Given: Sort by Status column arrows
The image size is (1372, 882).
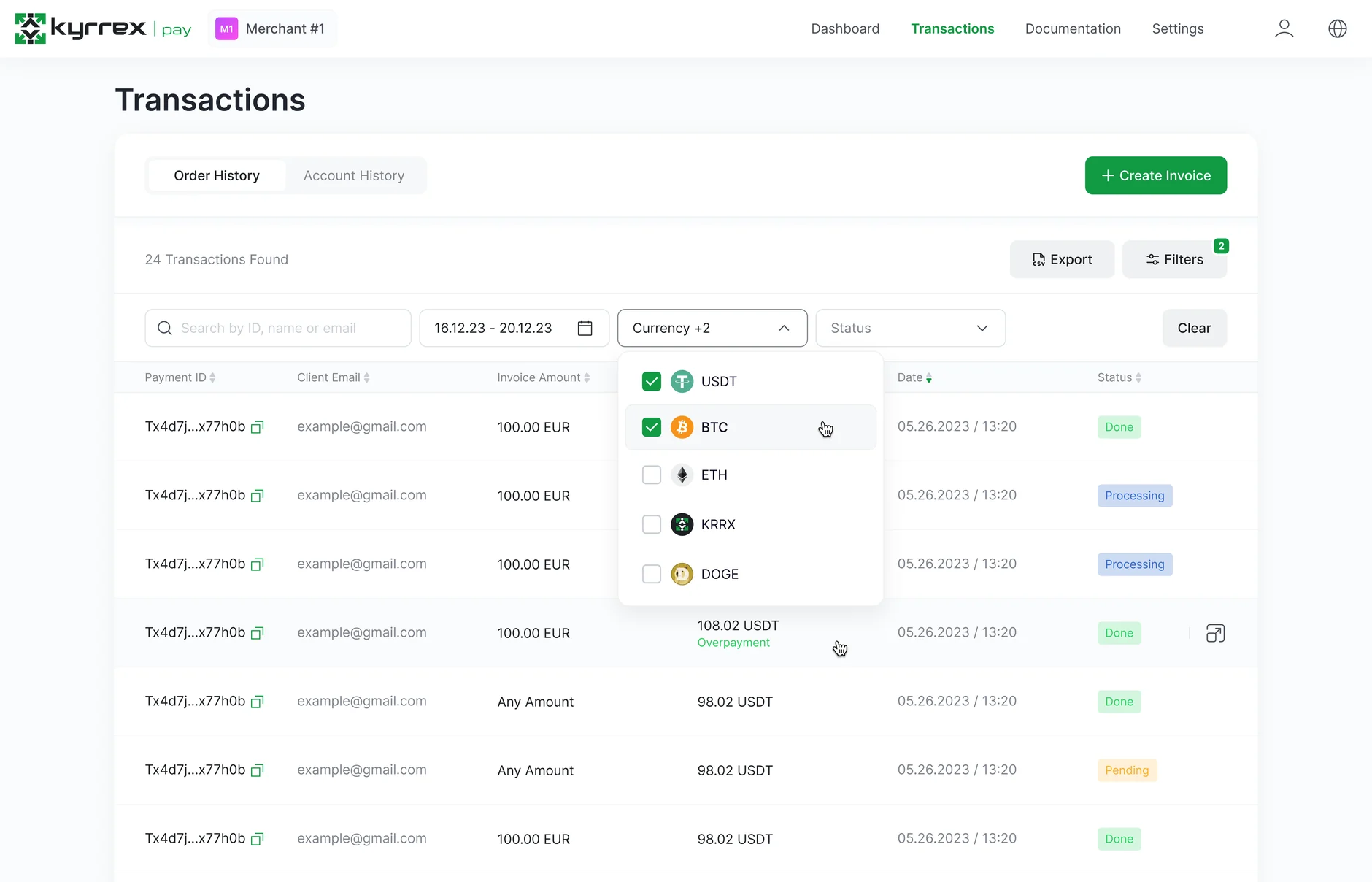Looking at the screenshot, I should pyautogui.click(x=1138, y=377).
